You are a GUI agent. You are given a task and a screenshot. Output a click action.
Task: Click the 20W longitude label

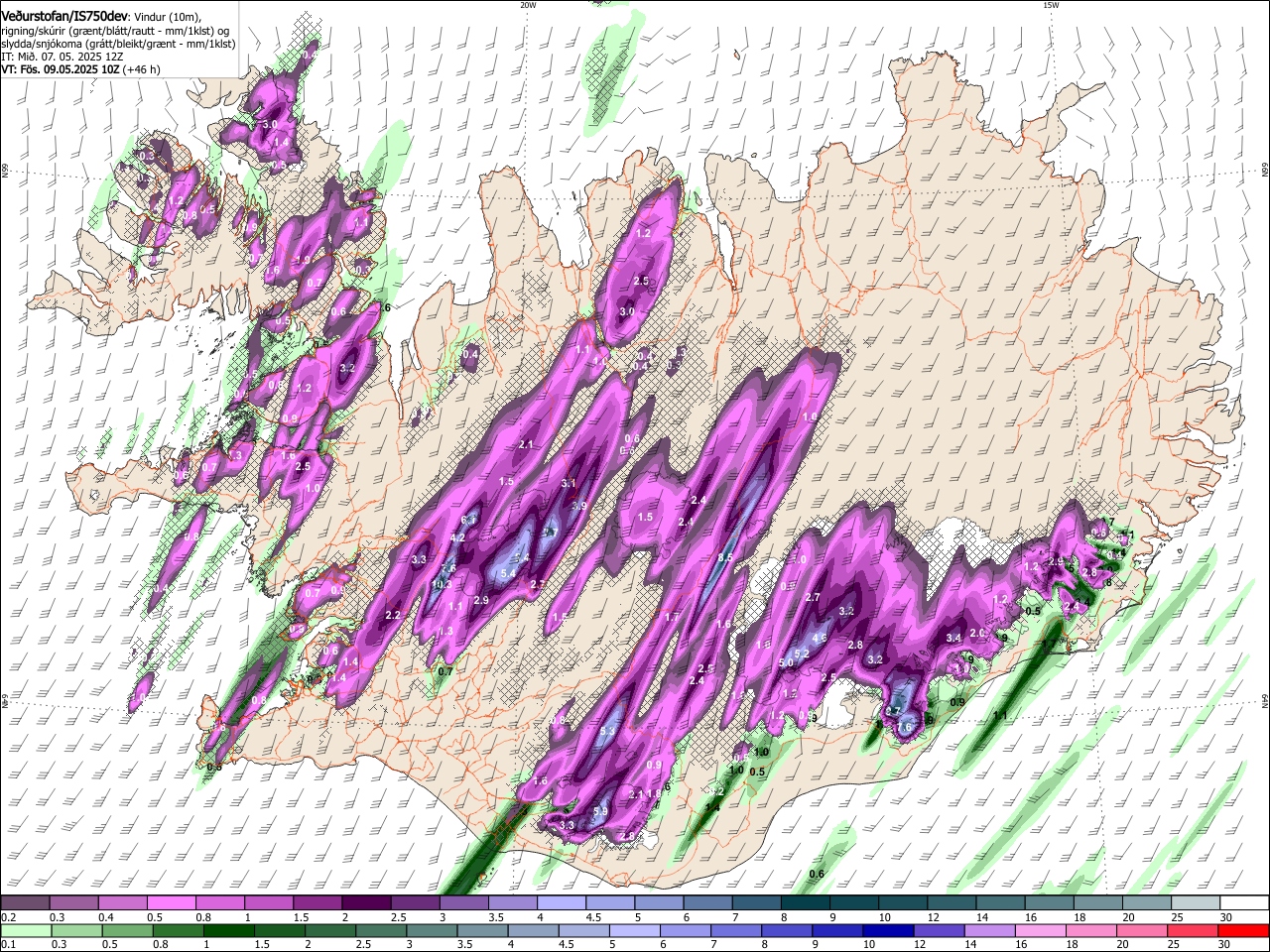(528, 4)
